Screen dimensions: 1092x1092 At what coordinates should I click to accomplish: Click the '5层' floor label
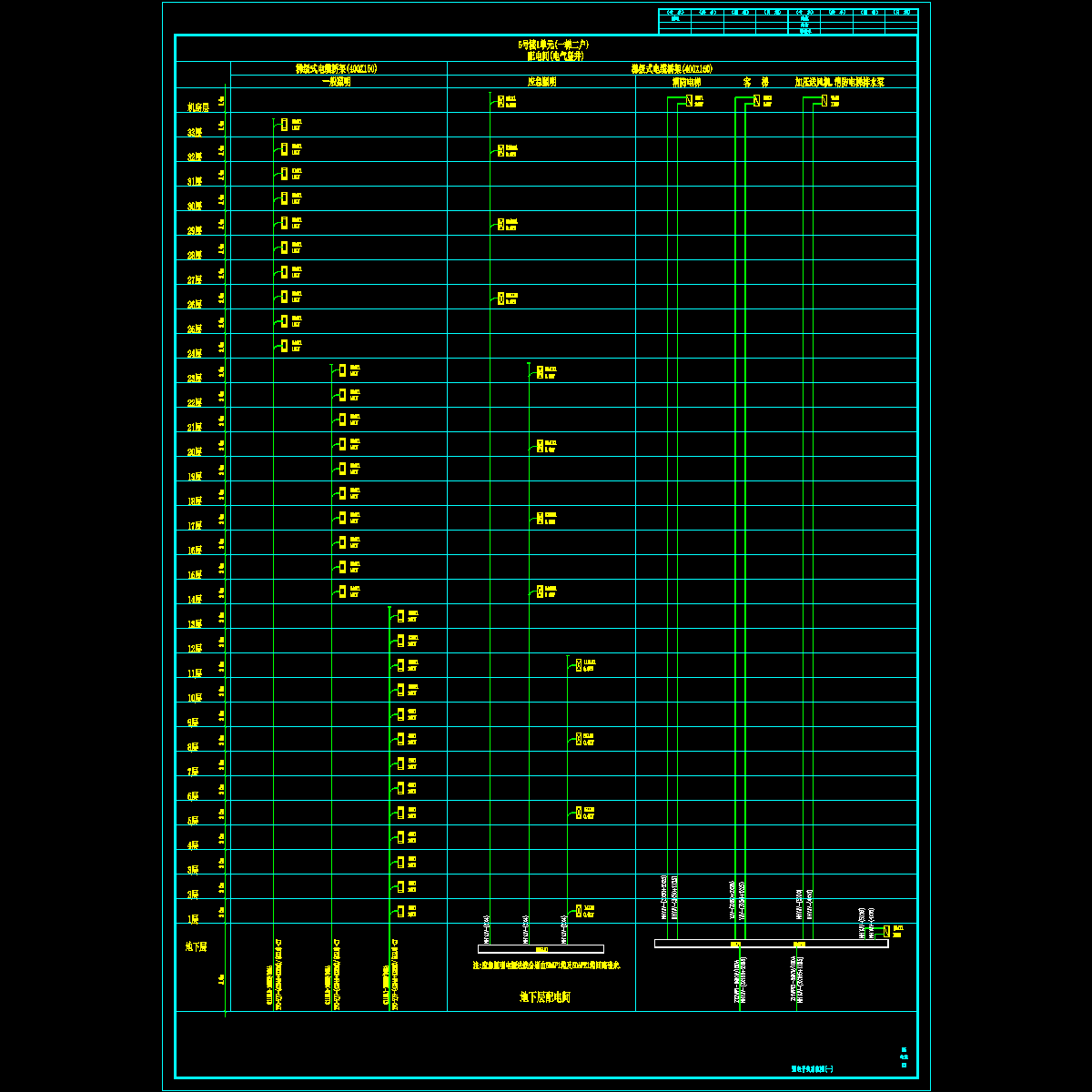193,820
